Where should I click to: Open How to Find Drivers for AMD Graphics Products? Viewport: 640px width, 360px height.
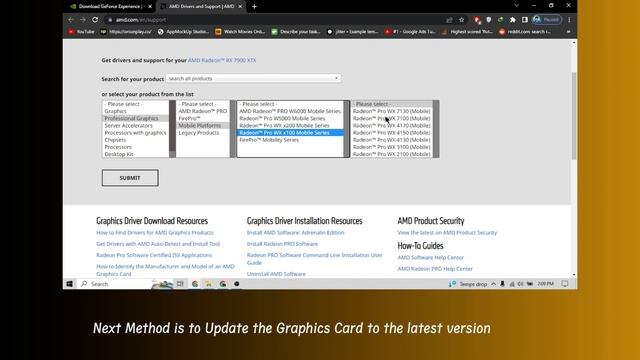pos(155,233)
